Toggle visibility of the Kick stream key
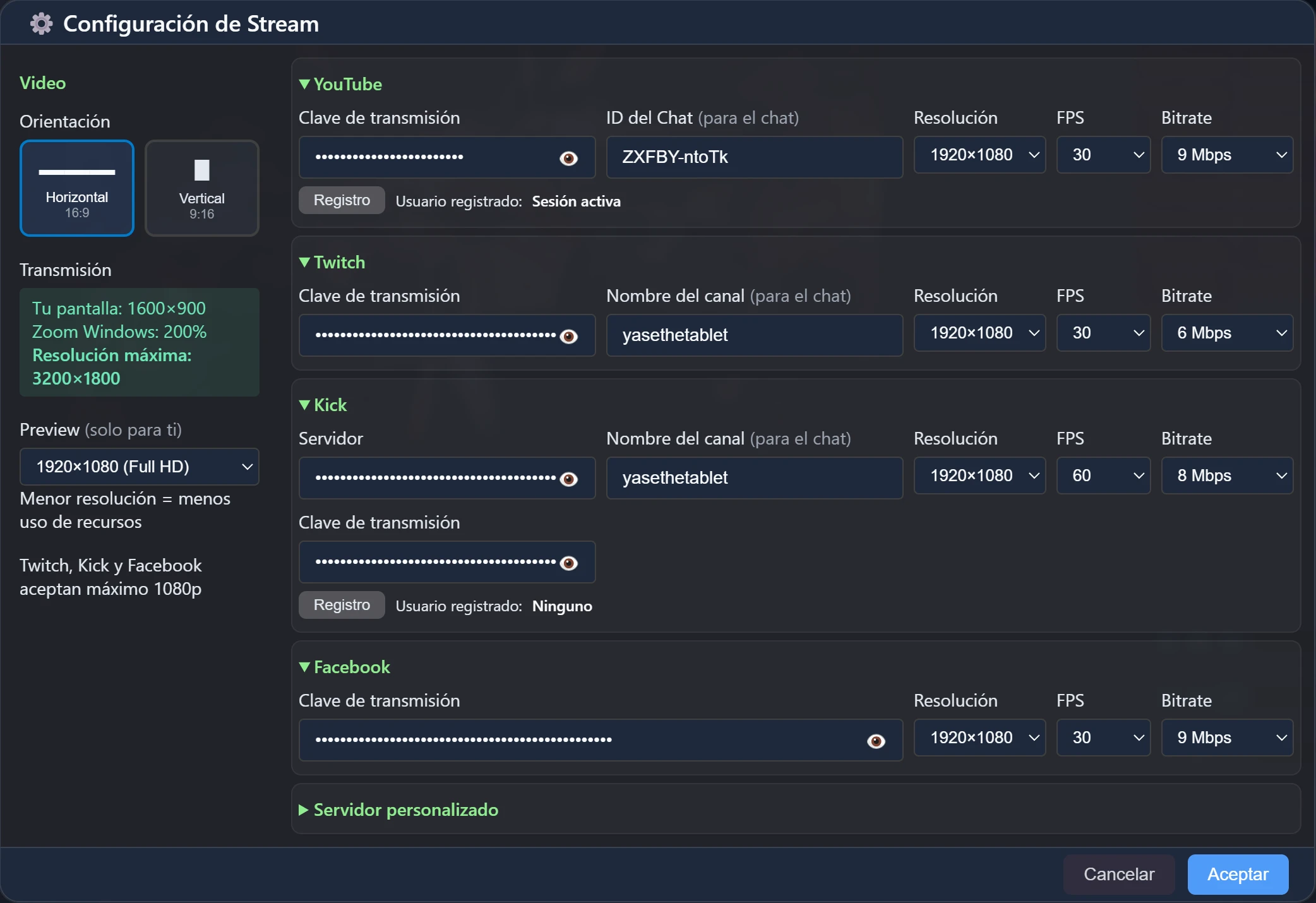The width and height of the screenshot is (1316, 903). 568,563
